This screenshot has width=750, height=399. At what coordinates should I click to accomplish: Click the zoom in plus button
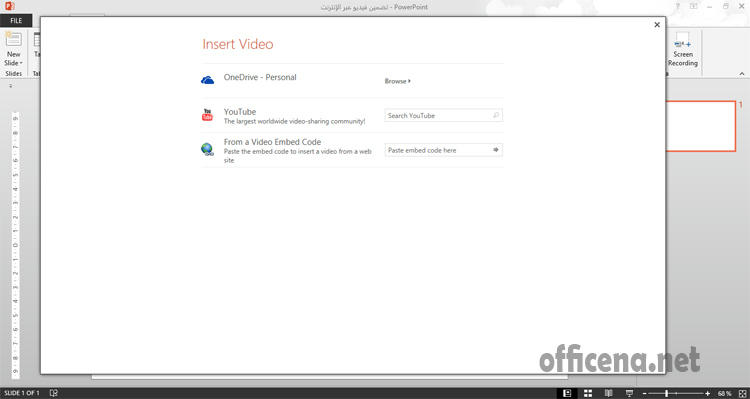click(707, 393)
